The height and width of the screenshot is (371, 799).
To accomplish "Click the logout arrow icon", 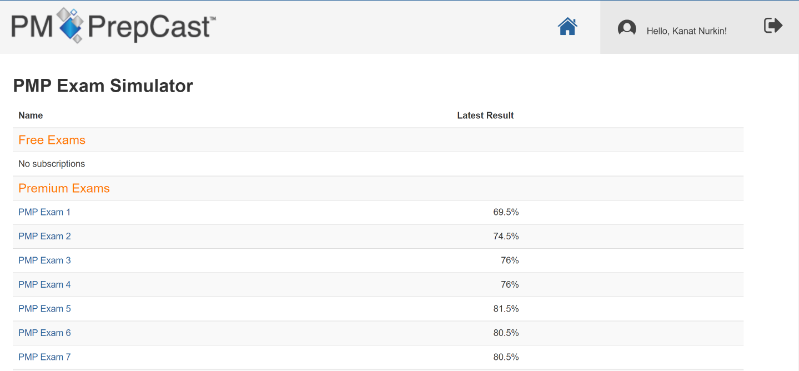I will tap(773, 25).
